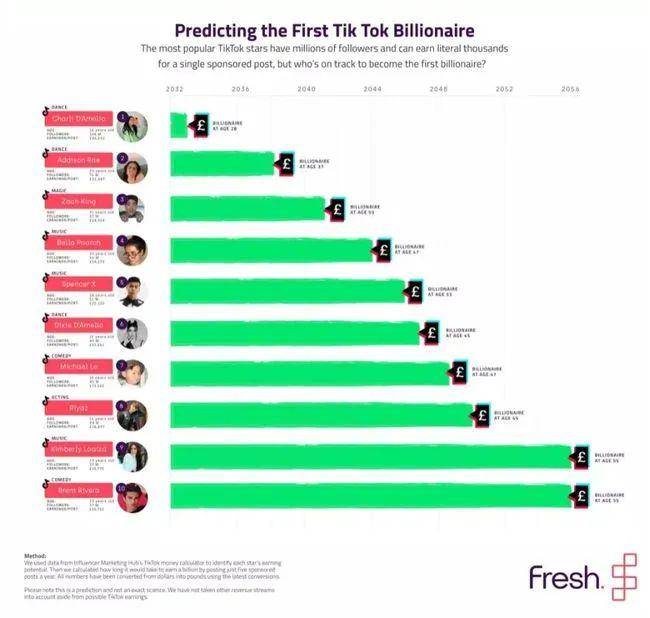Select the pound icon on Zach King's bar
This screenshot has width=650, height=618.
coord(337,209)
